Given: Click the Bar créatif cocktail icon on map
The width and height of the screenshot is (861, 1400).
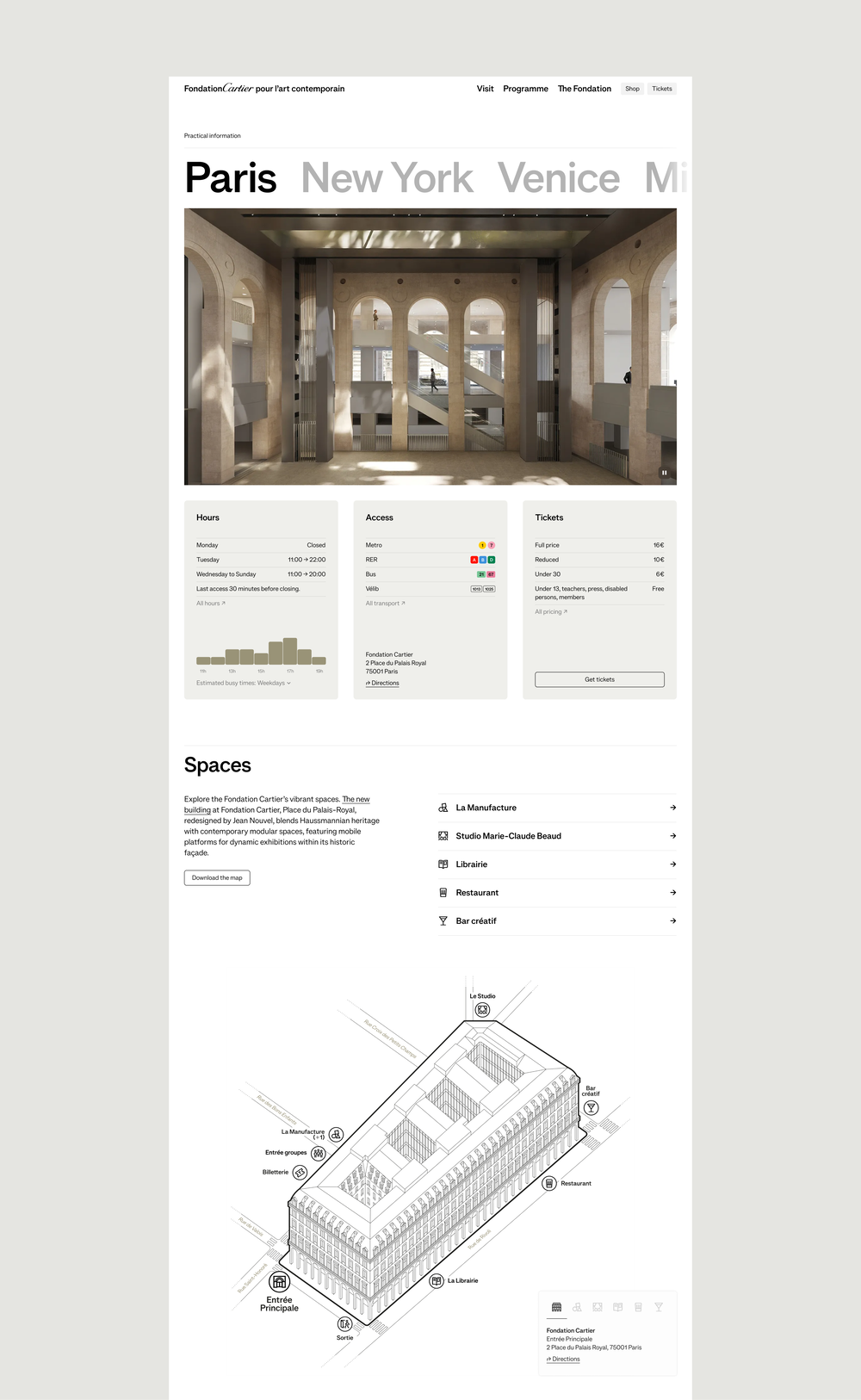Looking at the screenshot, I should point(591,1108).
